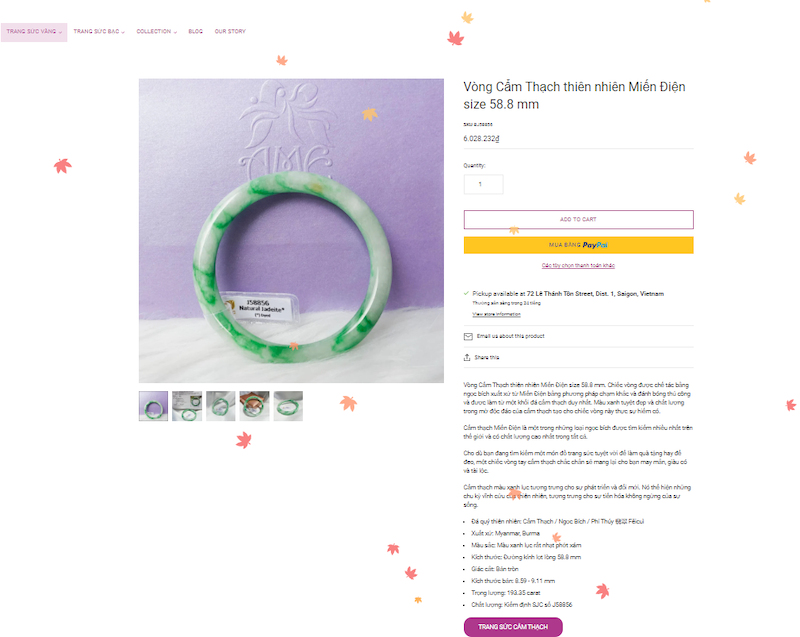
Task: Open the Collection dropdown arrow
Action: point(175,32)
